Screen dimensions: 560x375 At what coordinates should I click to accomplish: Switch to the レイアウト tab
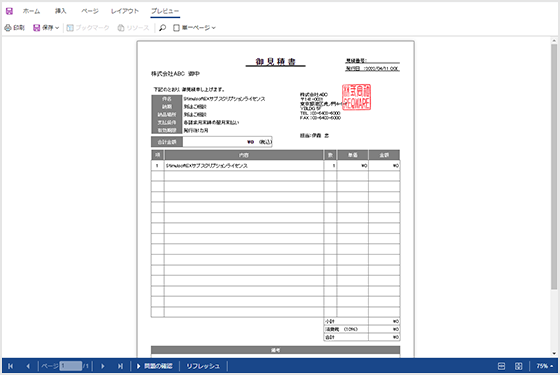point(125,11)
